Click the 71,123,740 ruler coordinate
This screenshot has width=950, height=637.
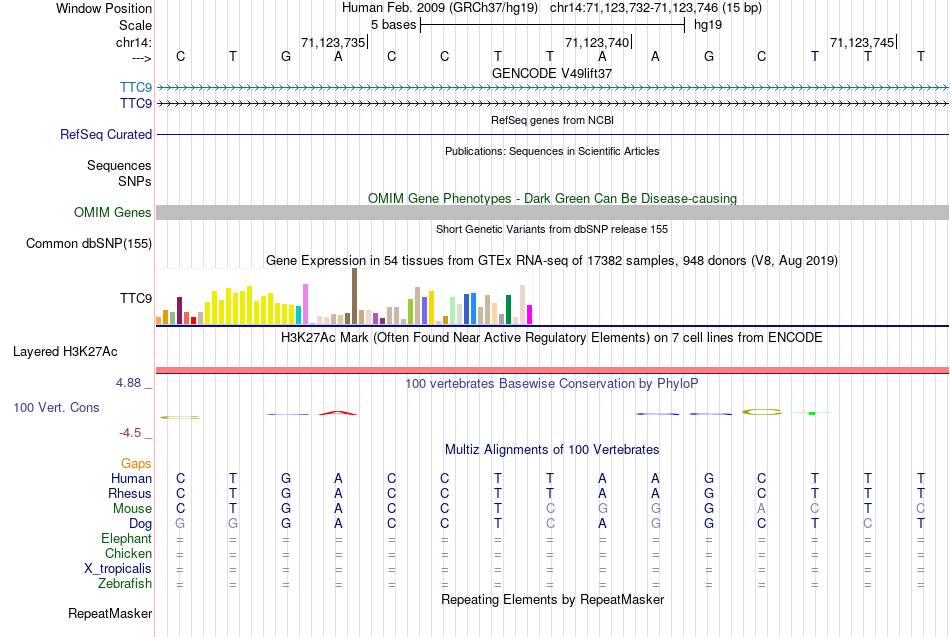pos(597,42)
